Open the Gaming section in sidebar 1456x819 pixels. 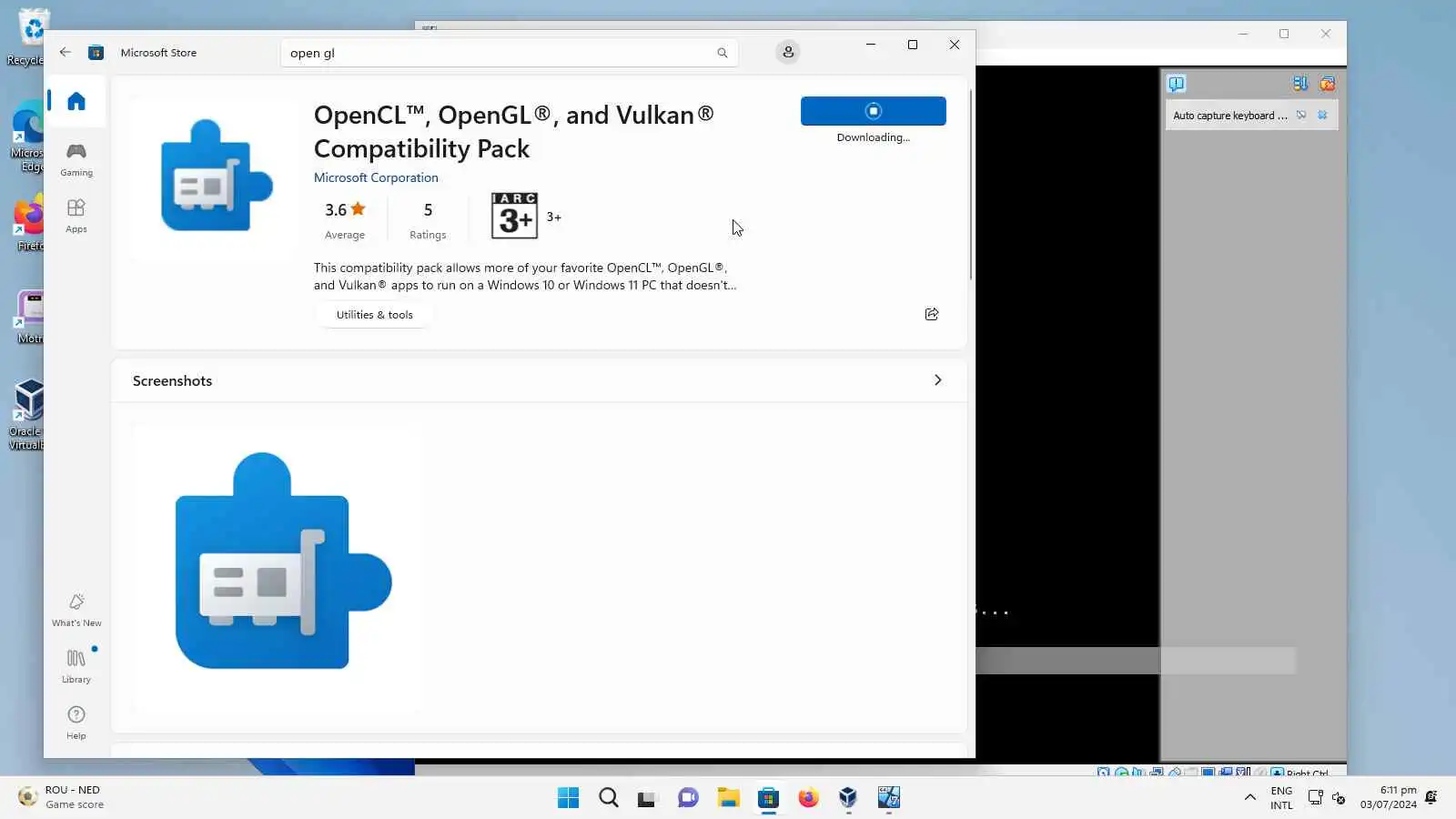click(x=76, y=159)
